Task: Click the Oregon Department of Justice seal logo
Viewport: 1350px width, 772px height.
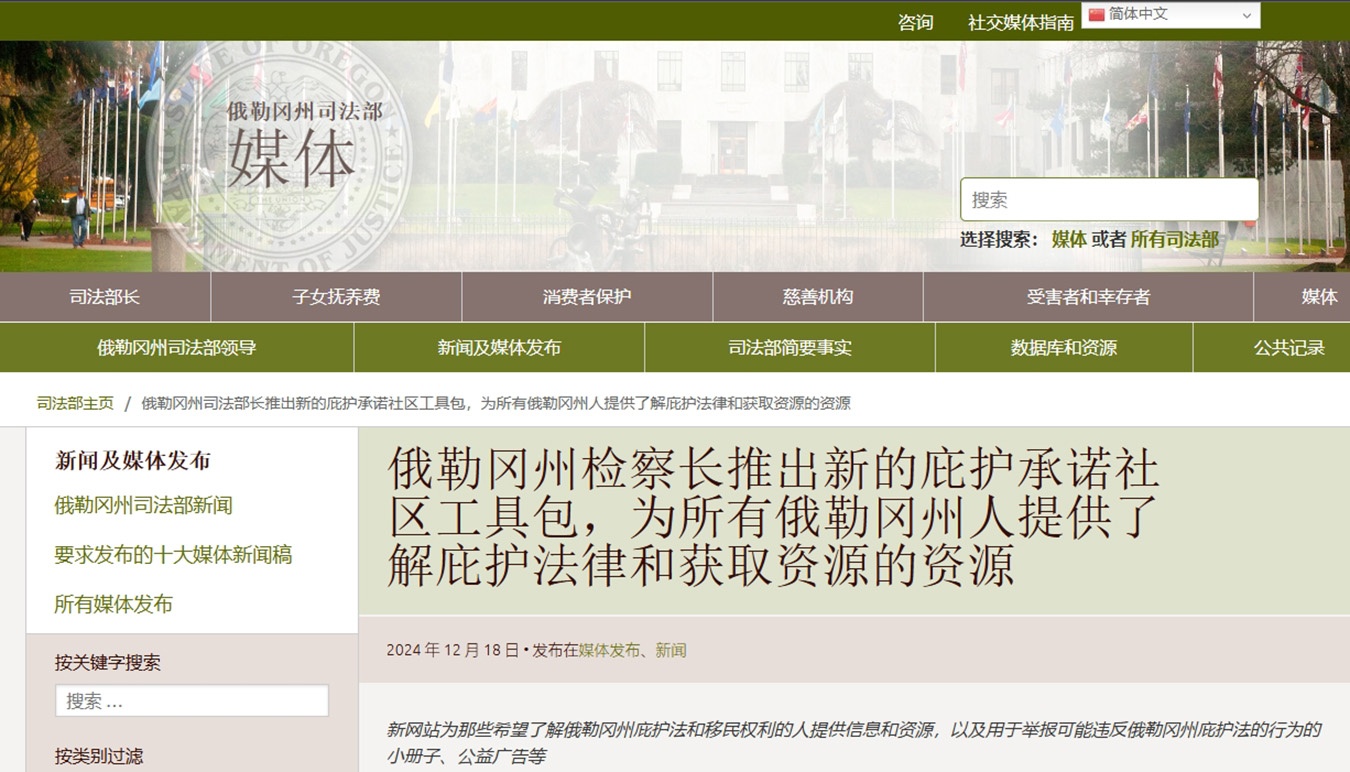Action: click(280, 155)
